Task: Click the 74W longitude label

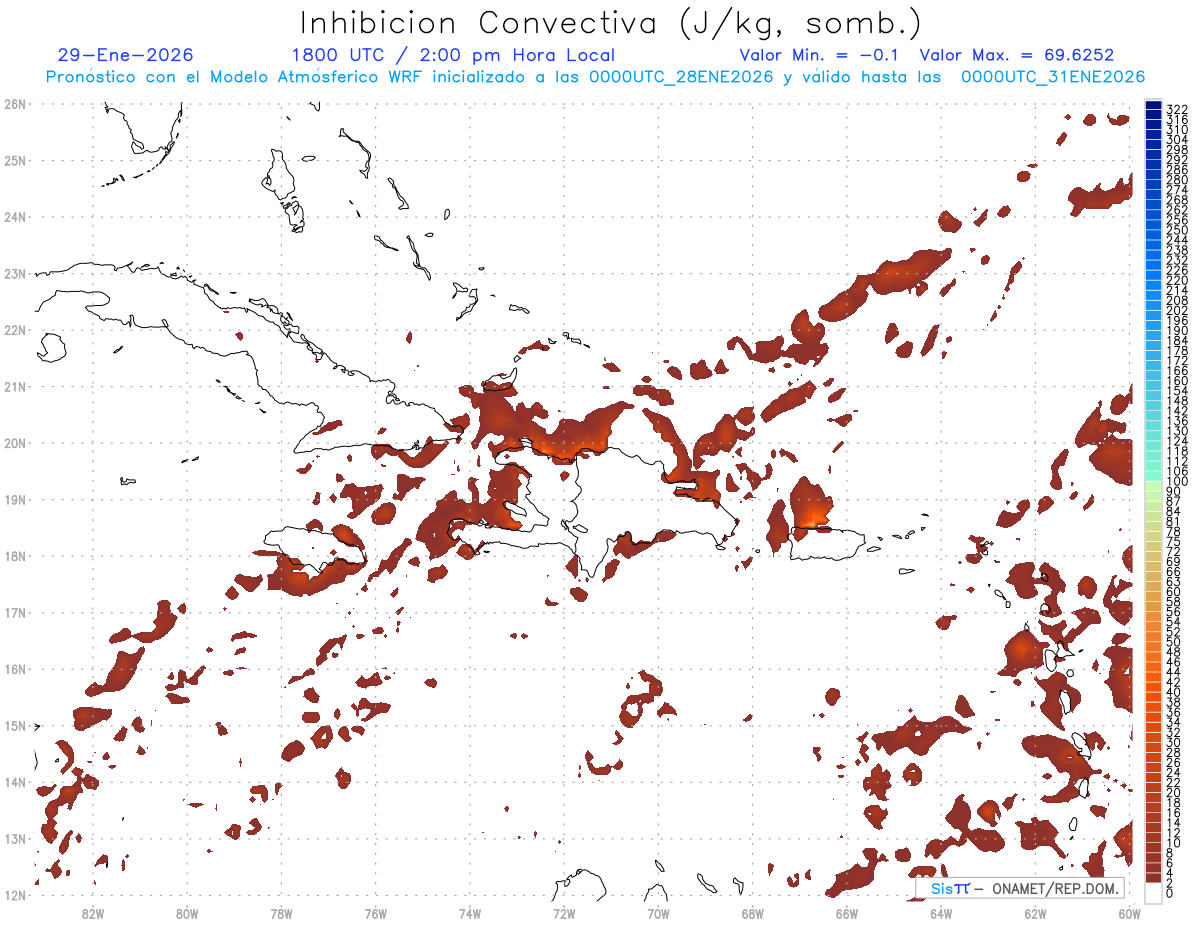Action: tap(470, 913)
